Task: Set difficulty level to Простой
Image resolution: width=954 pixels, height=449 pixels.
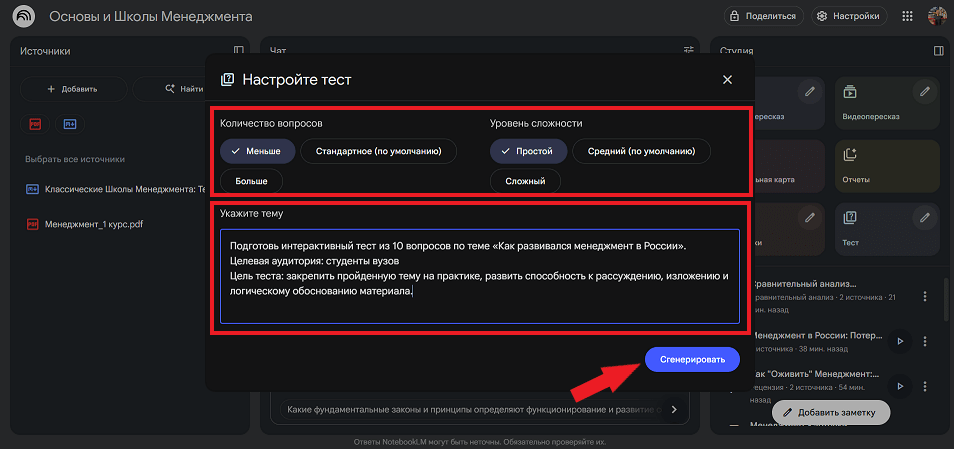Action: [529, 151]
